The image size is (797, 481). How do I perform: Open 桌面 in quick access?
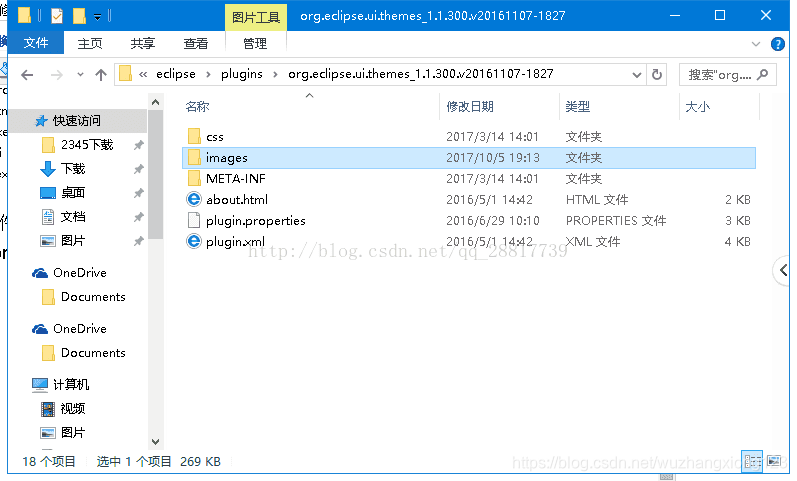[73, 193]
